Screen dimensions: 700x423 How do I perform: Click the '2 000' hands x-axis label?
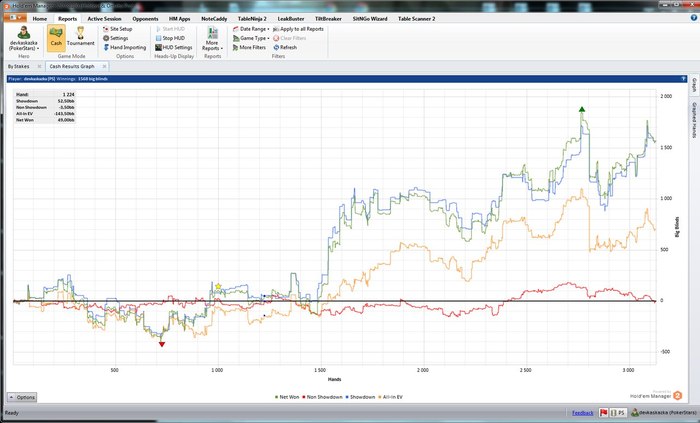(x=423, y=370)
